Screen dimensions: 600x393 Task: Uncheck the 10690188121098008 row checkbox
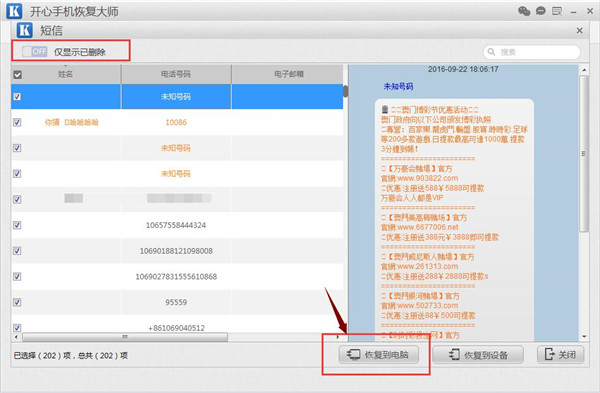tap(17, 251)
